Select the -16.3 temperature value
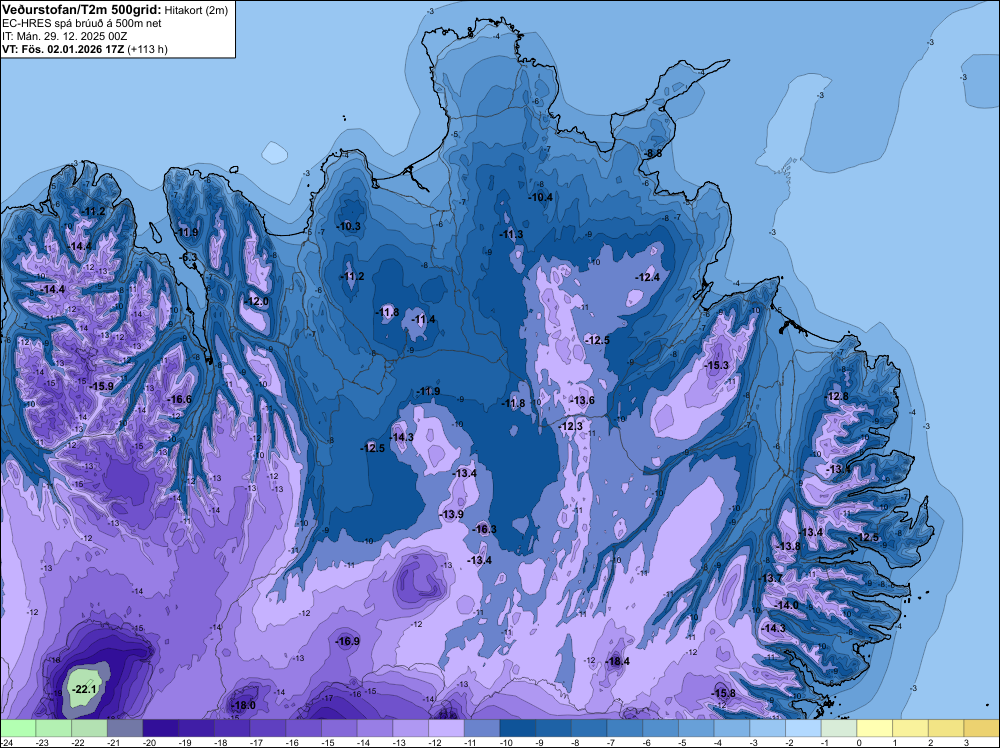Viewport: 1000px width, 748px height. point(485,529)
